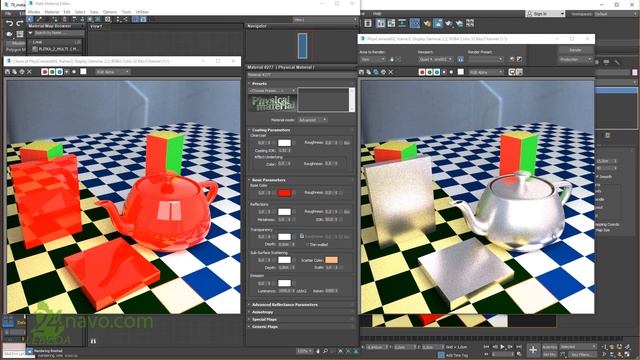Open Options menu in Slate Material Editor
Viewport: 640px width, 360px height.
pos(110,12)
